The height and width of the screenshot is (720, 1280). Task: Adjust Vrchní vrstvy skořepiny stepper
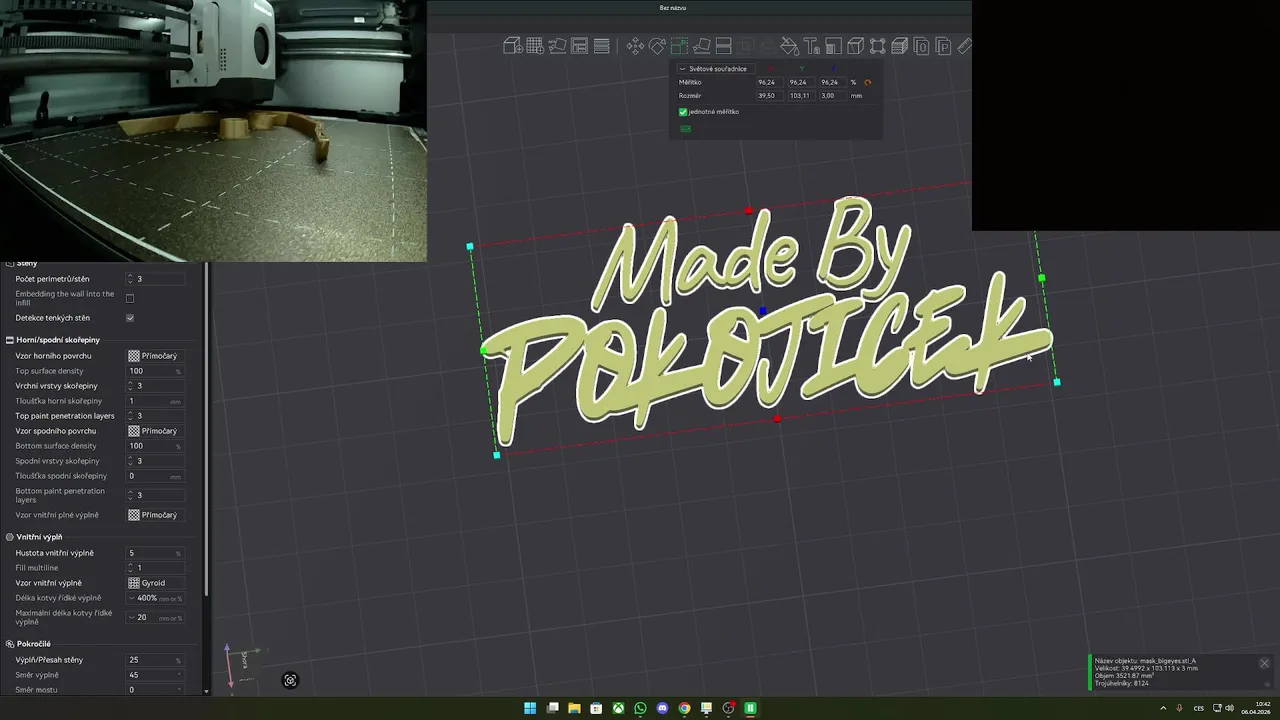(130, 386)
